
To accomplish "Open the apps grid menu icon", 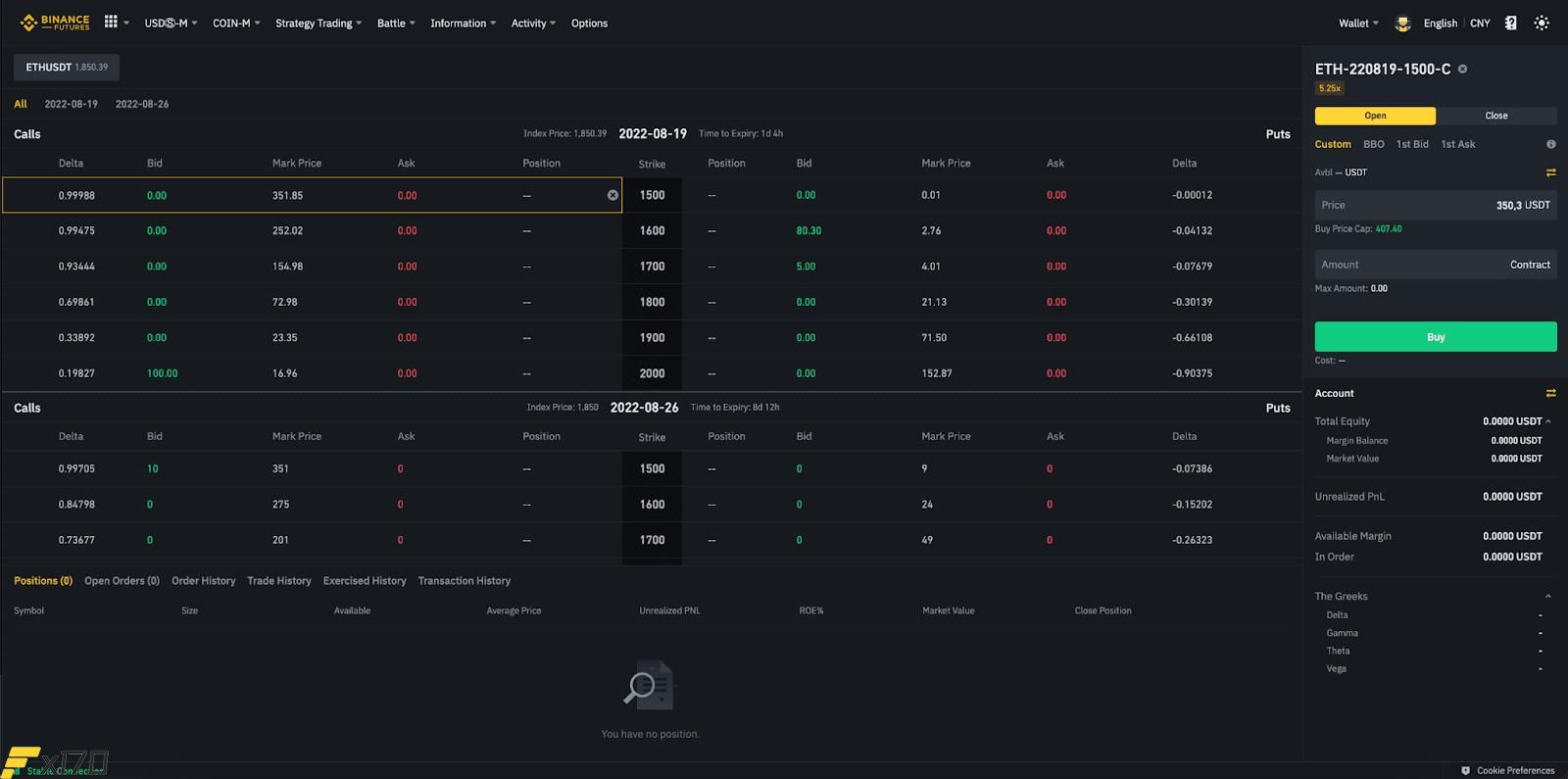I will click(111, 22).
